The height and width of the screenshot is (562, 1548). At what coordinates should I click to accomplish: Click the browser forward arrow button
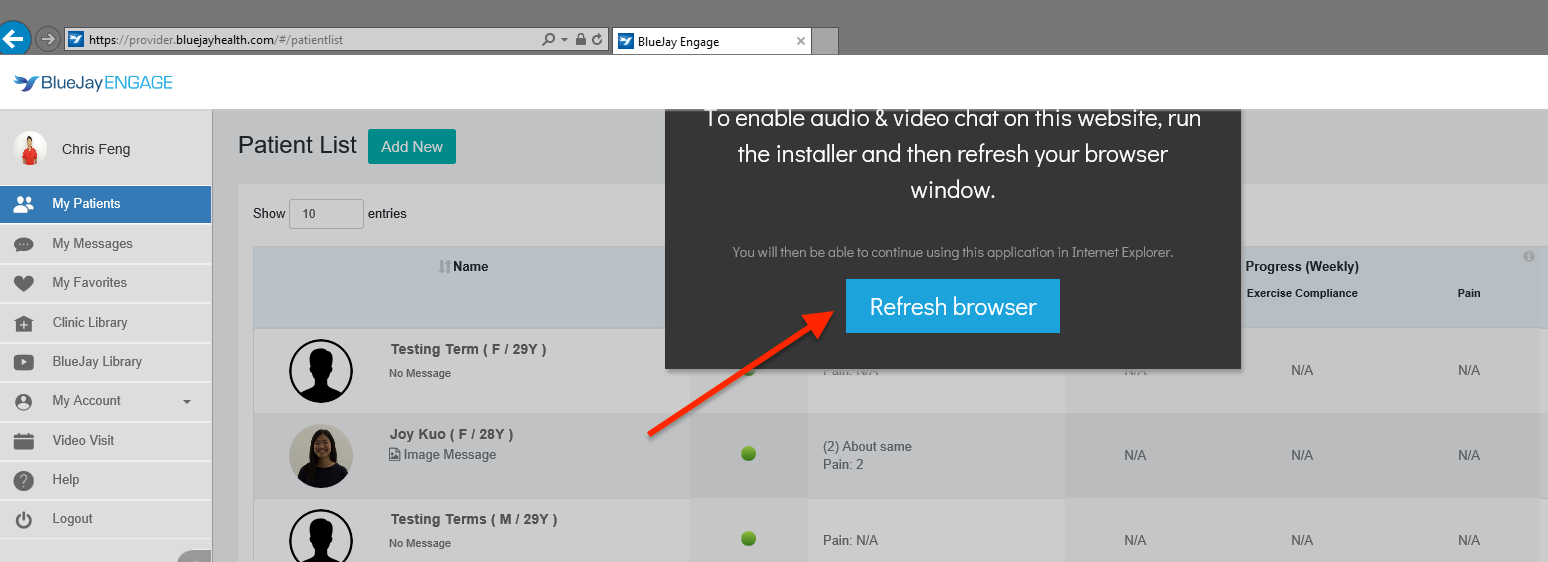click(x=47, y=39)
